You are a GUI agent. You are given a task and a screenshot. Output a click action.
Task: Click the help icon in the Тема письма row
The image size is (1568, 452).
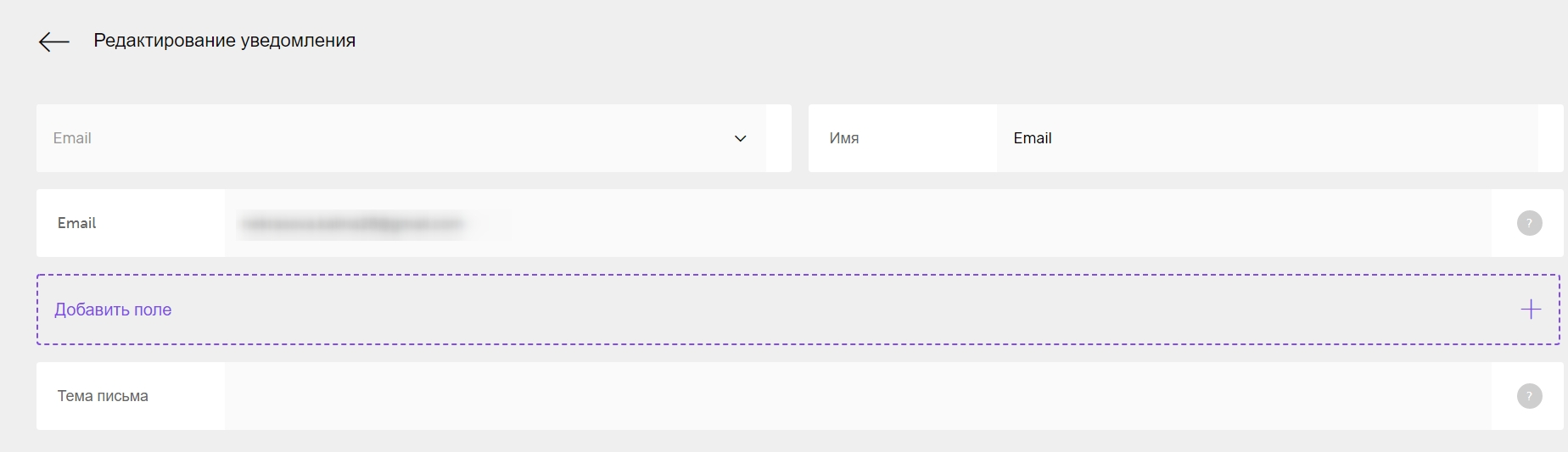1529,396
